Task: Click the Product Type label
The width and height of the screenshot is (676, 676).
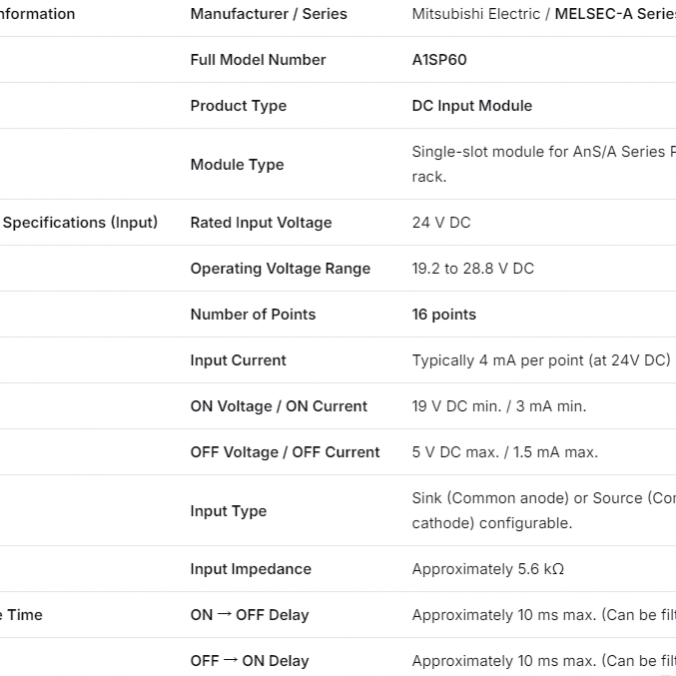Action: tap(238, 106)
